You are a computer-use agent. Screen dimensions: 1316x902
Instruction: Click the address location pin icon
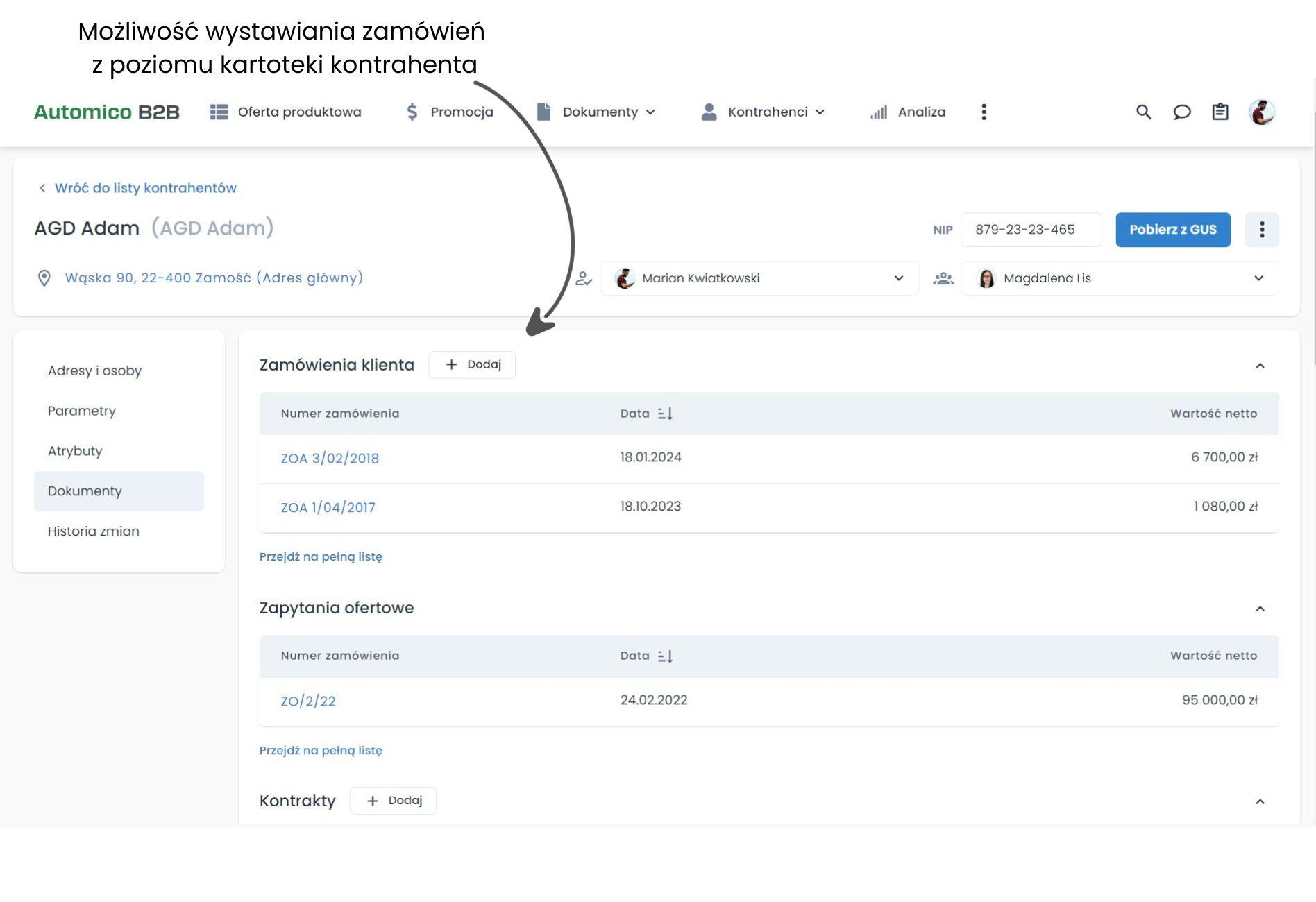pos(44,278)
